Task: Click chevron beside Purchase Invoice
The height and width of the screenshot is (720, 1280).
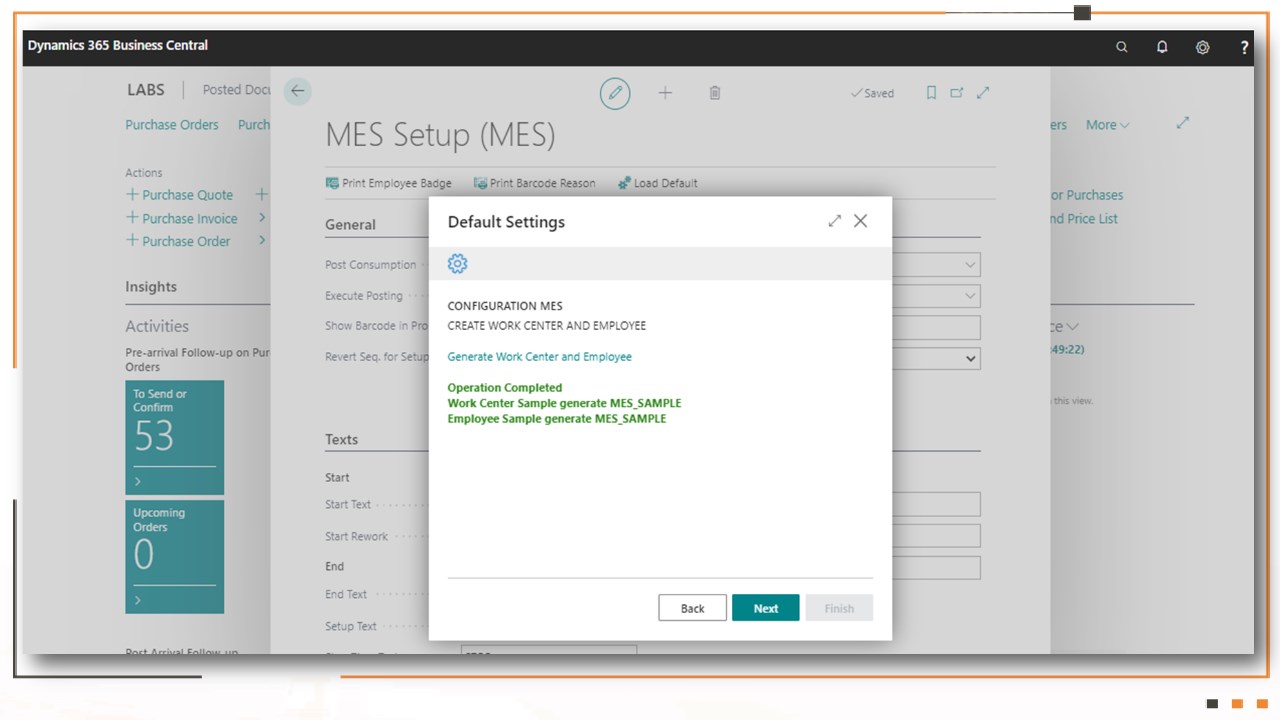Action: click(262, 217)
